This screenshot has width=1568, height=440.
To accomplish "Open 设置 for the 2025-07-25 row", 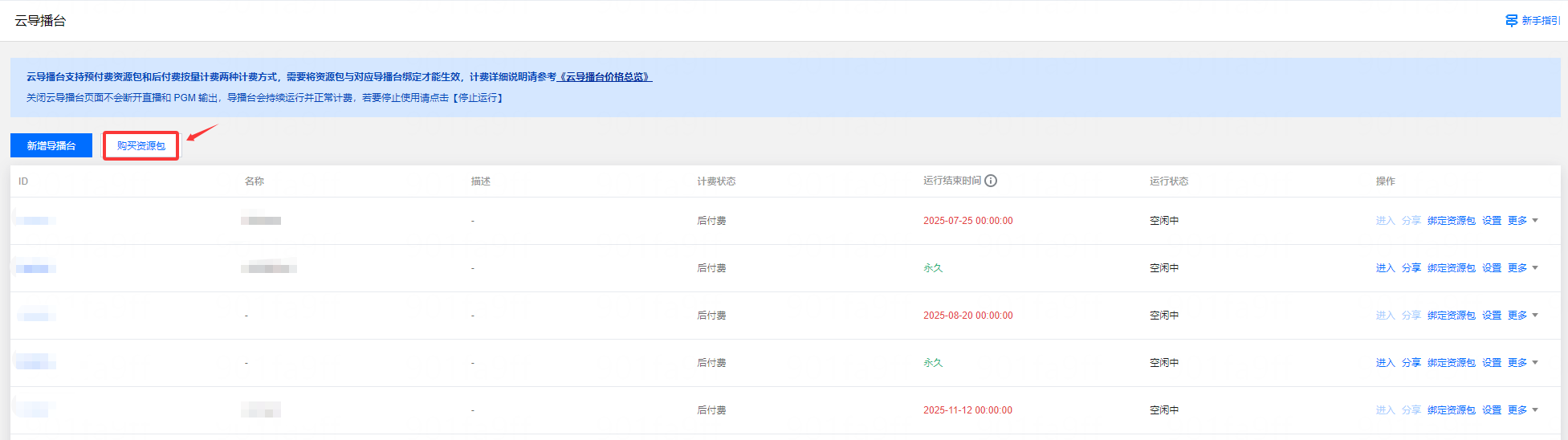I will tap(1492, 221).
